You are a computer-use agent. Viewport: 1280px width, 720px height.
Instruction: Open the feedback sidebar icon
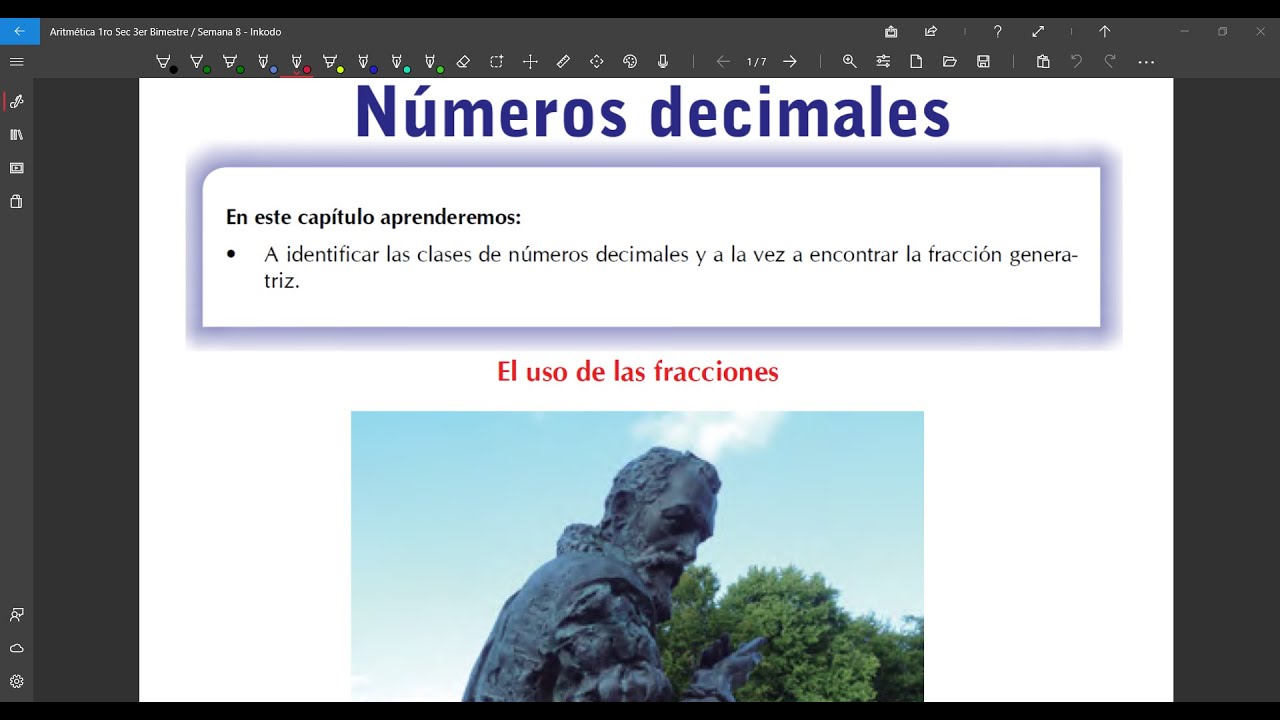16,614
